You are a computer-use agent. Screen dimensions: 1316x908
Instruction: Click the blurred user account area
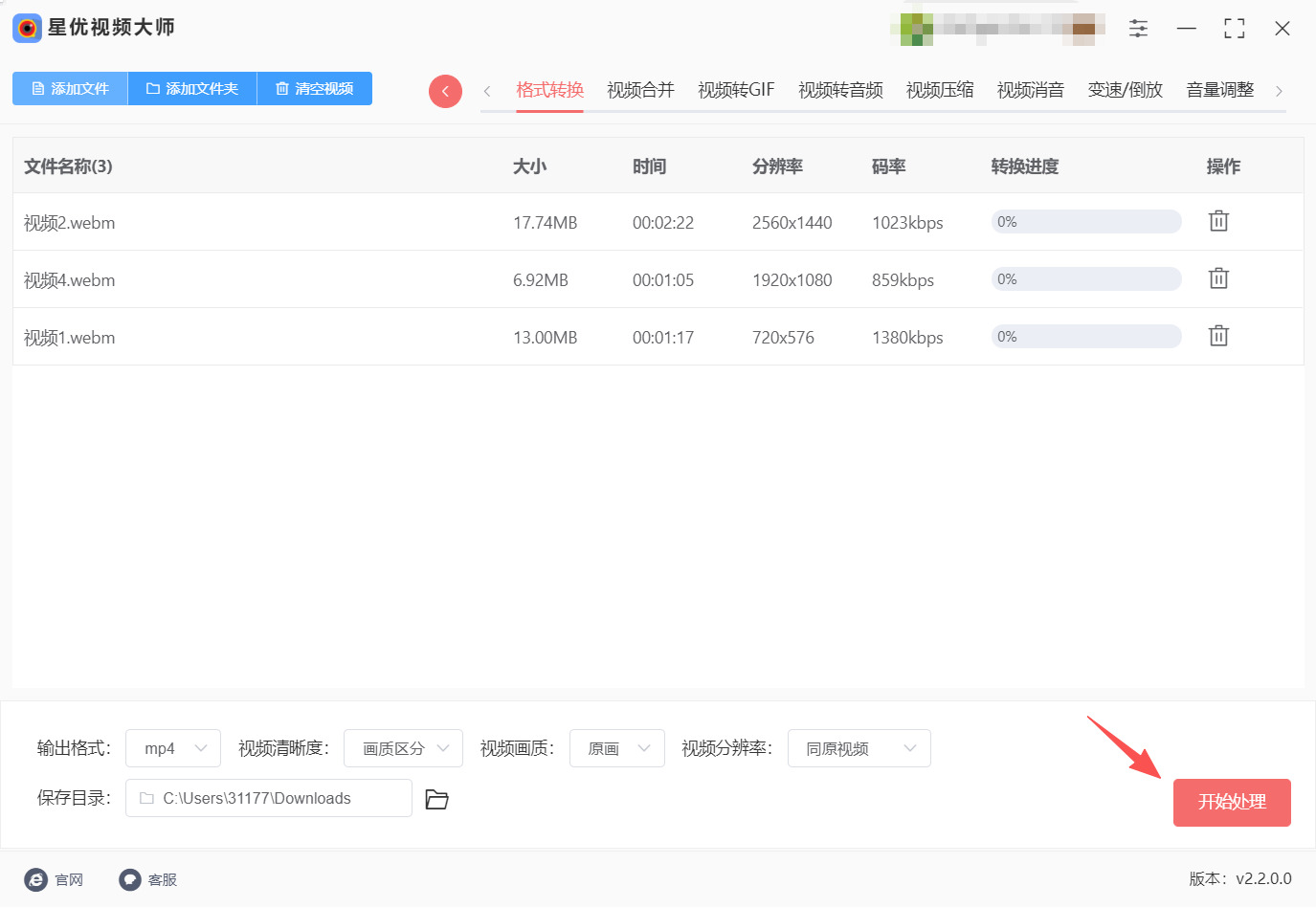pyautogui.click(x=997, y=29)
